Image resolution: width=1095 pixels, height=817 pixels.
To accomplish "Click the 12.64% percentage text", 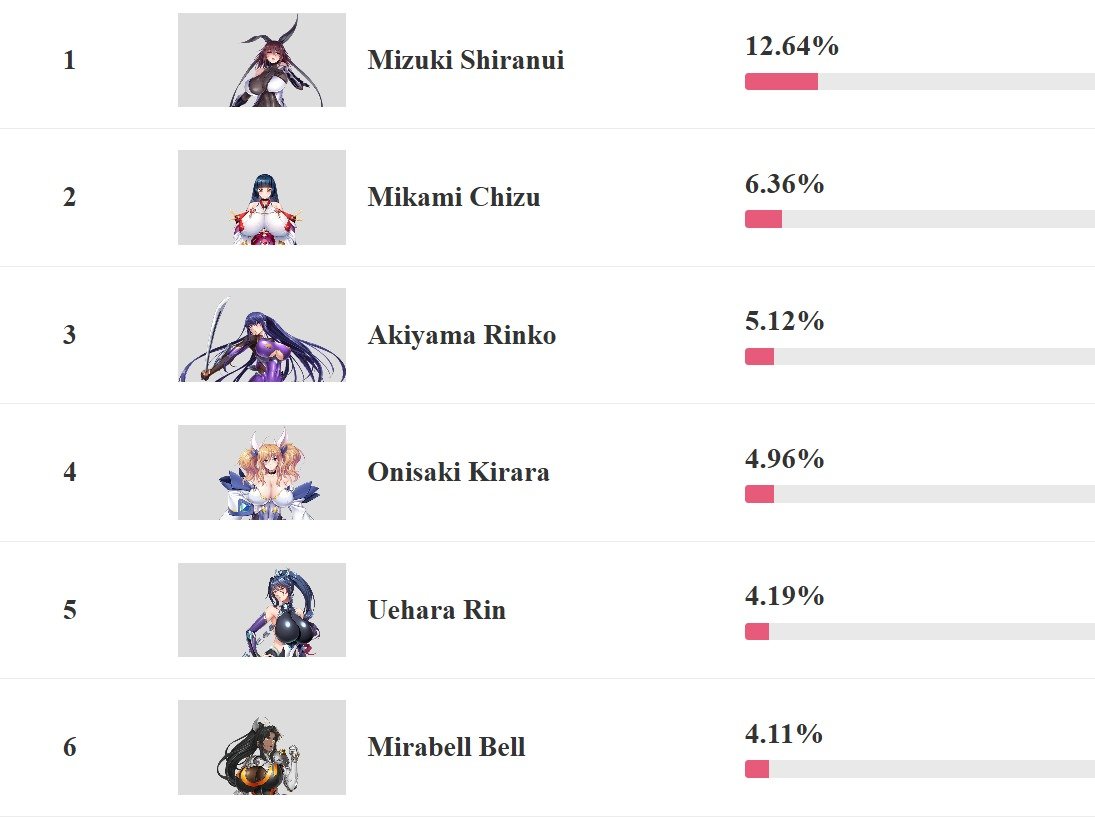I will coord(792,46).
